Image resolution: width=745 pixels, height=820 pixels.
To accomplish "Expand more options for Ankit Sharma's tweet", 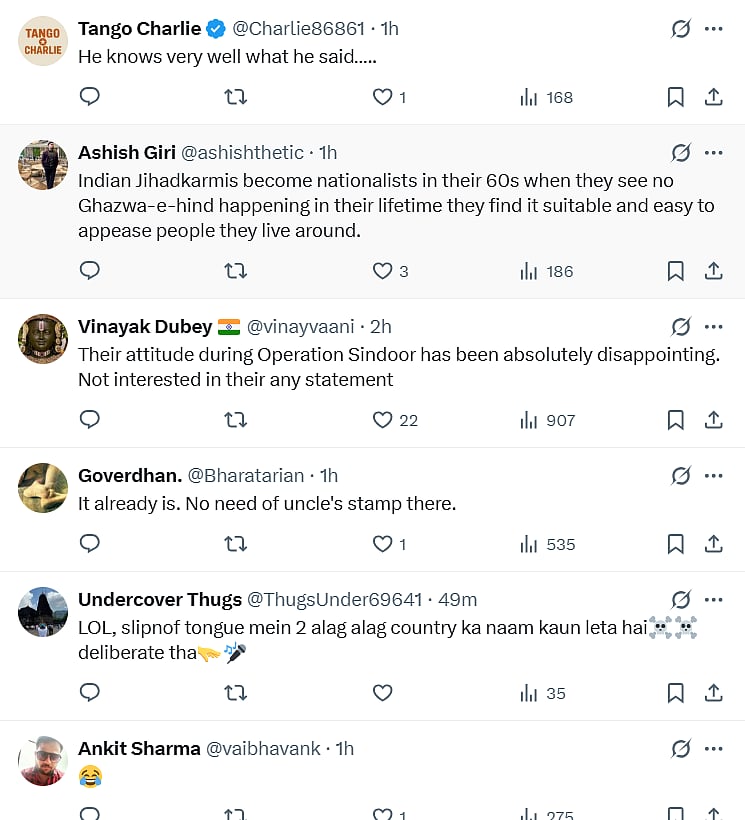I will click(x=713, y=749).
